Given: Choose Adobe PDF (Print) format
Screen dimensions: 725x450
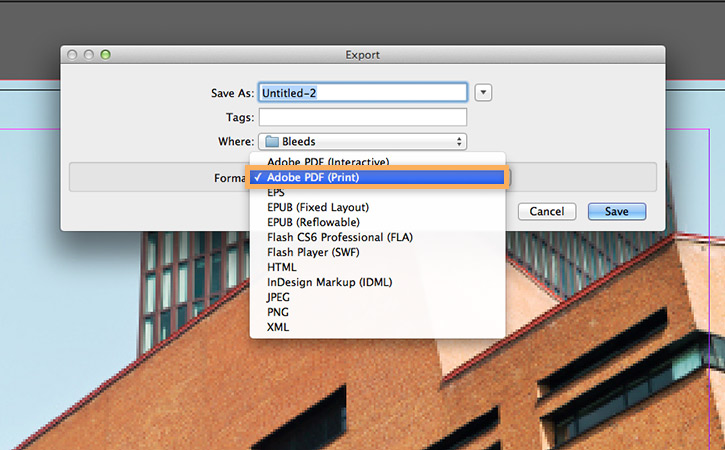Looking at the screenshot, I should [377, 177].
